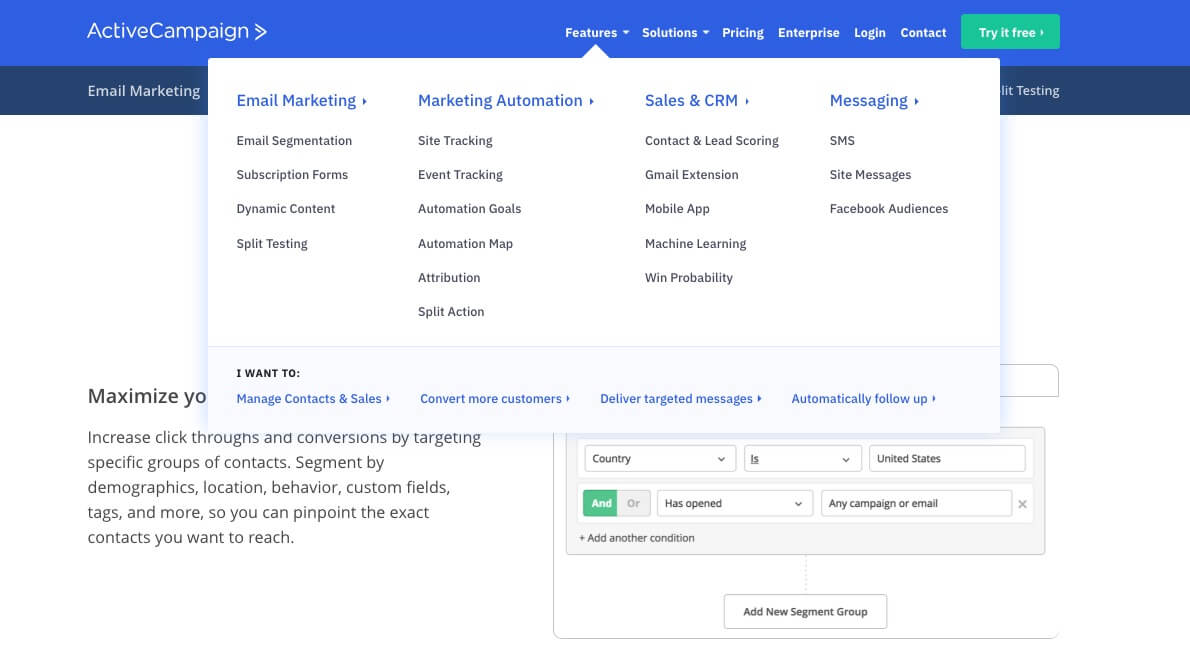This screenshot has height=649, width=1190.
Task: Open the Solutions dropdown menu
Action: click(675, 33)
